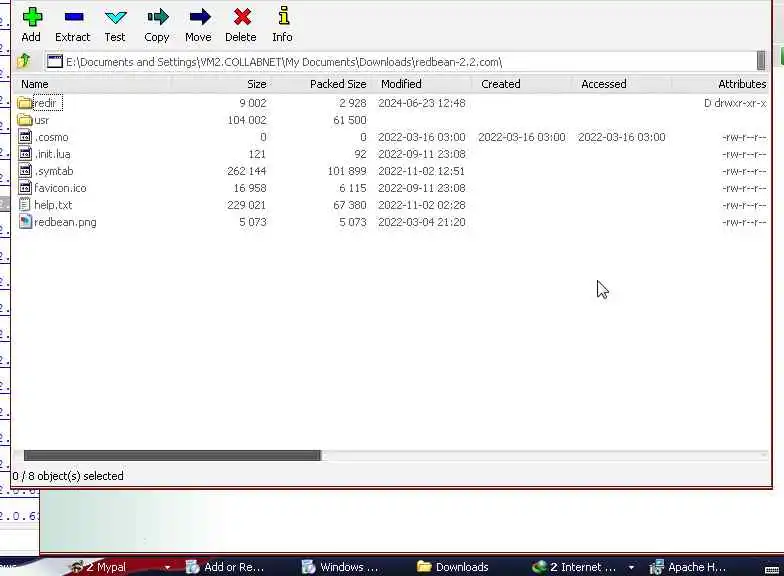Expand Mypal taskbar group arrow

tap(167, 567)
